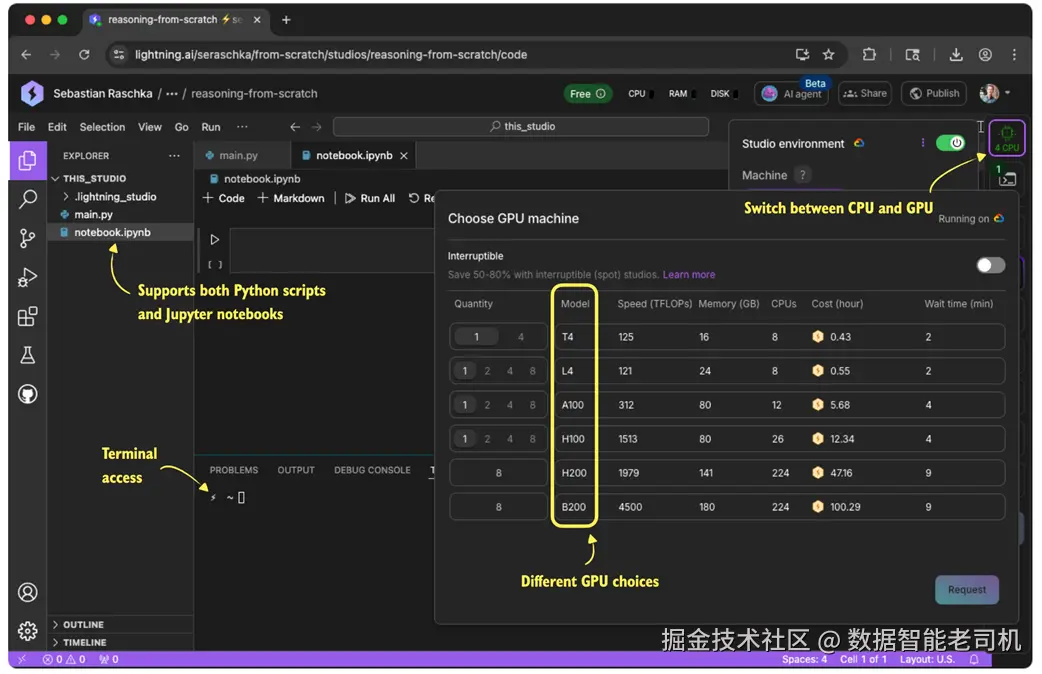Open browser downloads icon

click(x=956, y=55)
